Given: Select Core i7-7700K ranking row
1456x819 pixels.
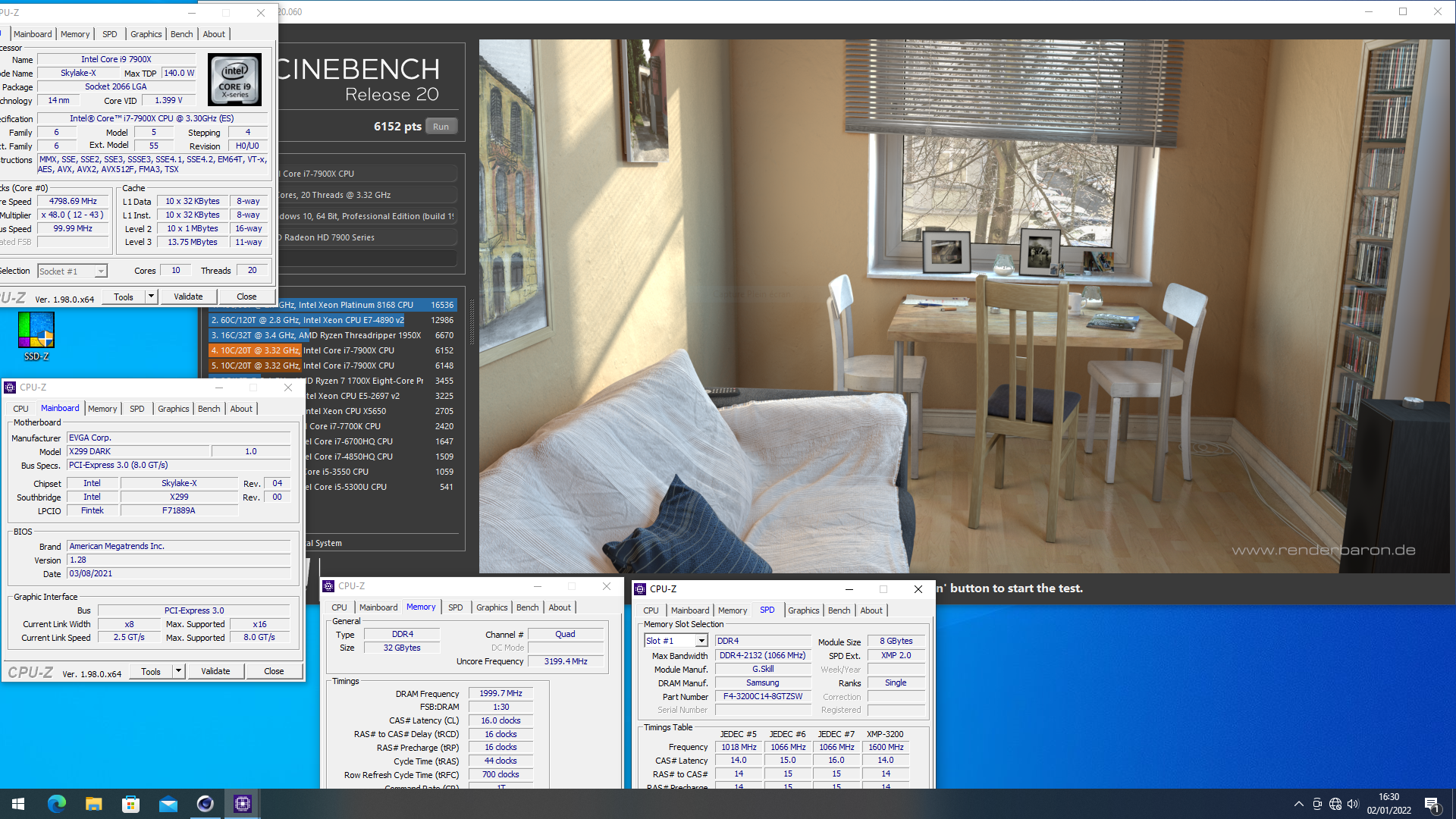Looking at the screenshot, I should coord(381,426).
